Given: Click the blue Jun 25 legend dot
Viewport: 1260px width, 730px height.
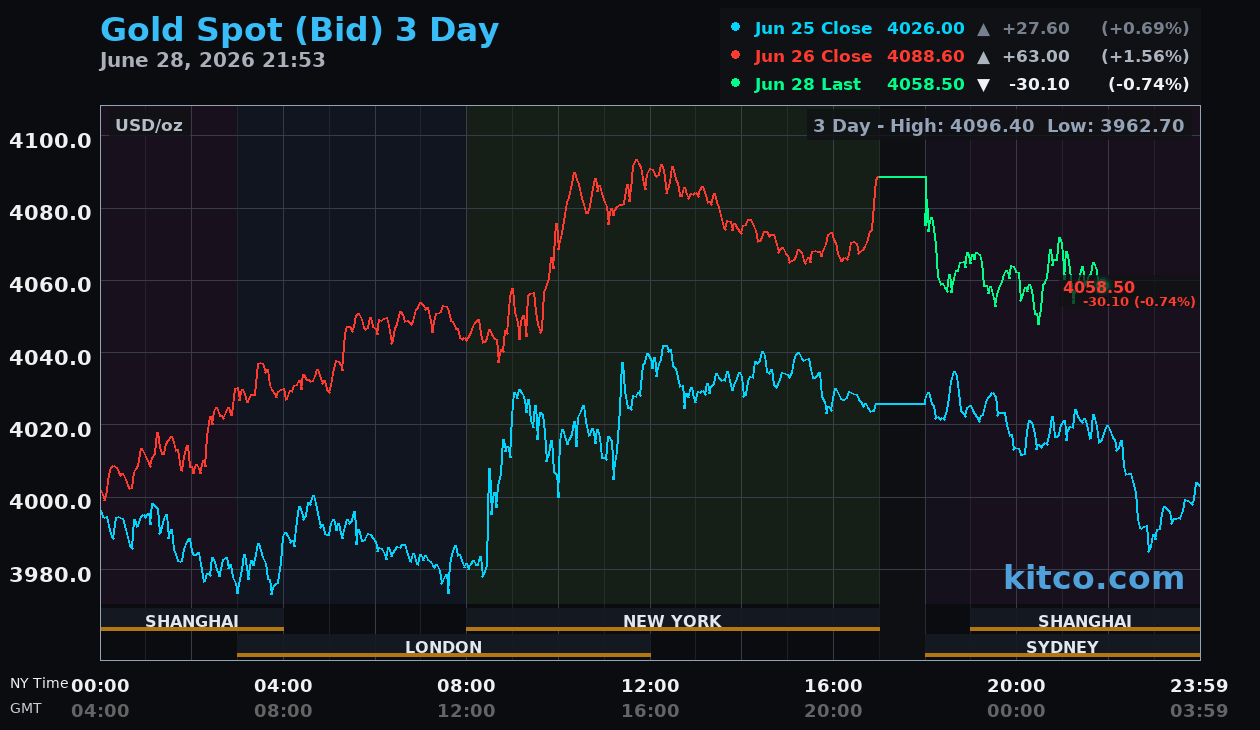Looking at the screenshot, I should (x=736, y=27).
